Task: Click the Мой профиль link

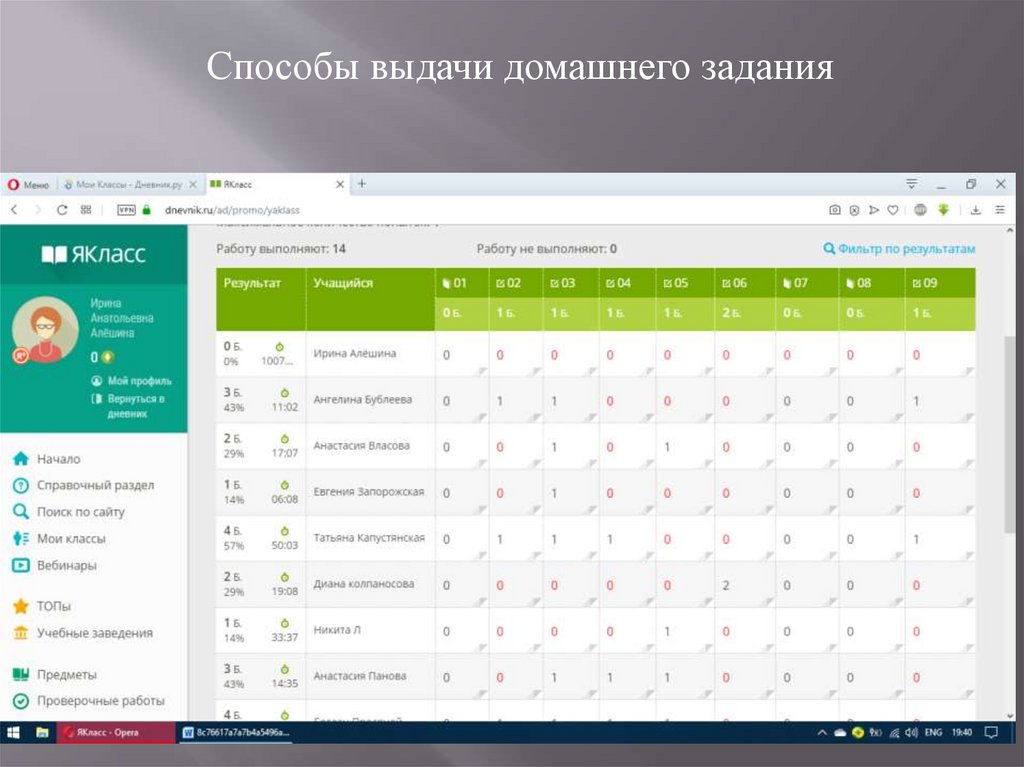Action: (139, 381)
